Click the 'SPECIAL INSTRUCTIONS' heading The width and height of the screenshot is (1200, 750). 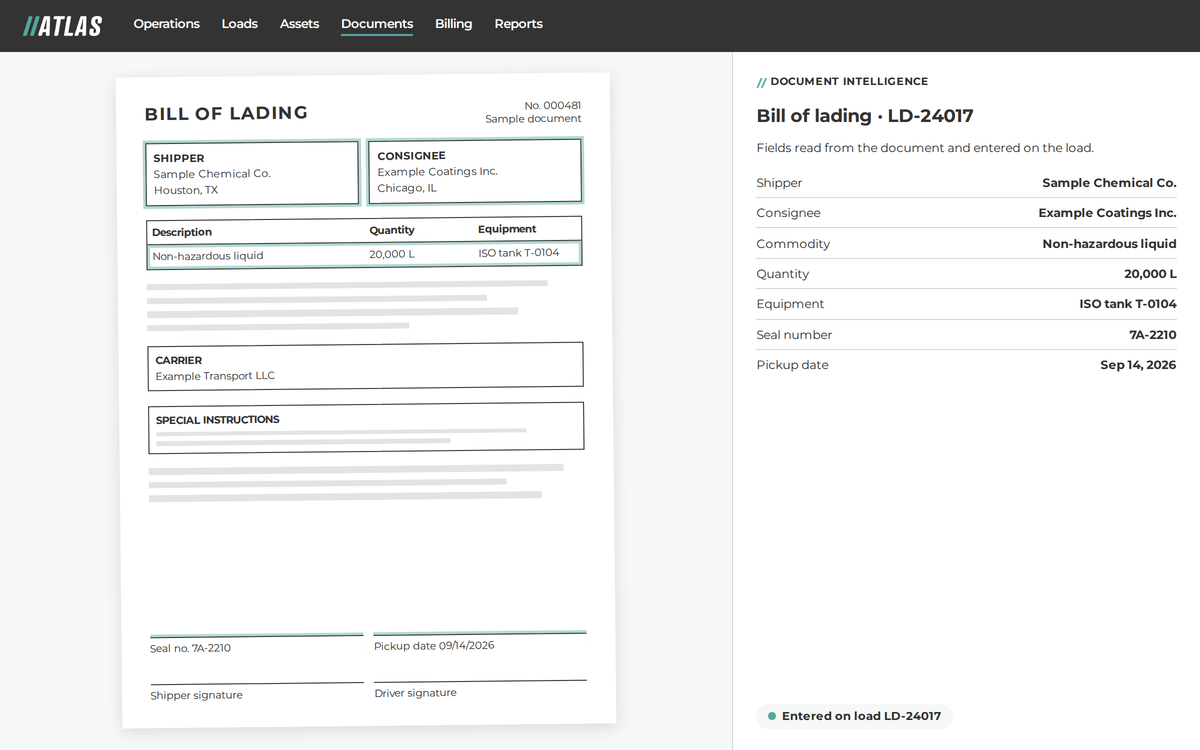click(x=217, y=420)
